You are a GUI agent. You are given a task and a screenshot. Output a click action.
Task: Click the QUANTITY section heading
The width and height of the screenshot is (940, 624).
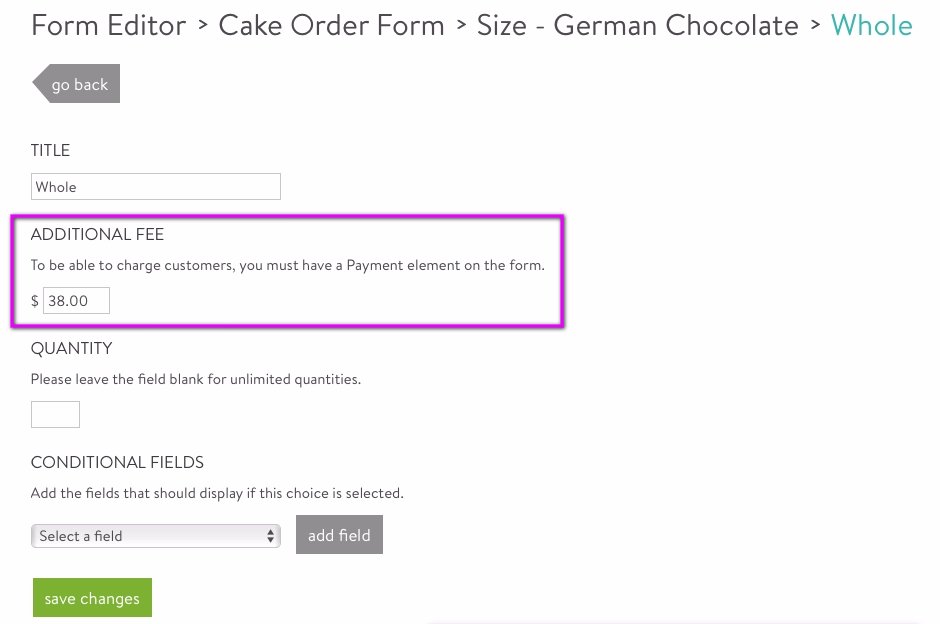[71, 348]
